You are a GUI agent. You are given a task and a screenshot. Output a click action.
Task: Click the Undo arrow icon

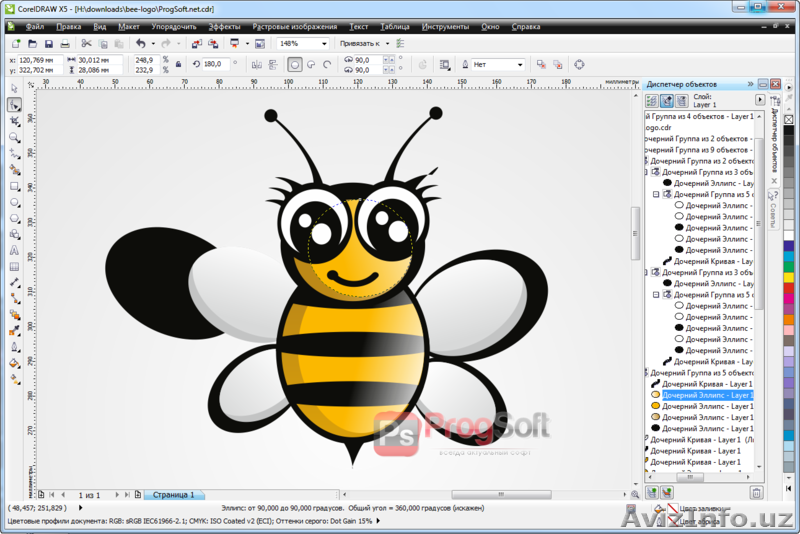pyautogui.click(x=140, y=44)
